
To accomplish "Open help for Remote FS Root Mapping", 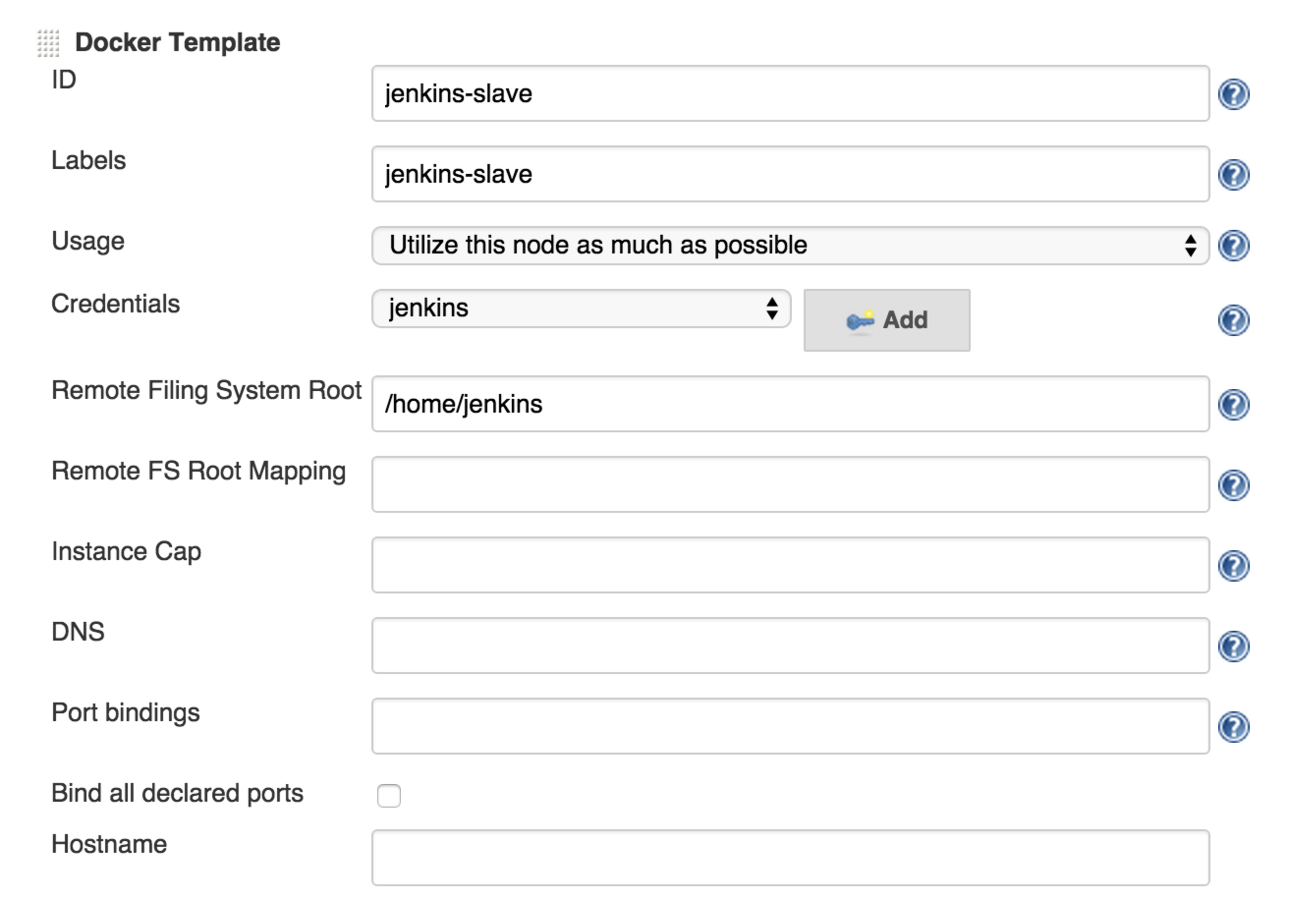I will pyautogui.click(x=1235, y=485).
